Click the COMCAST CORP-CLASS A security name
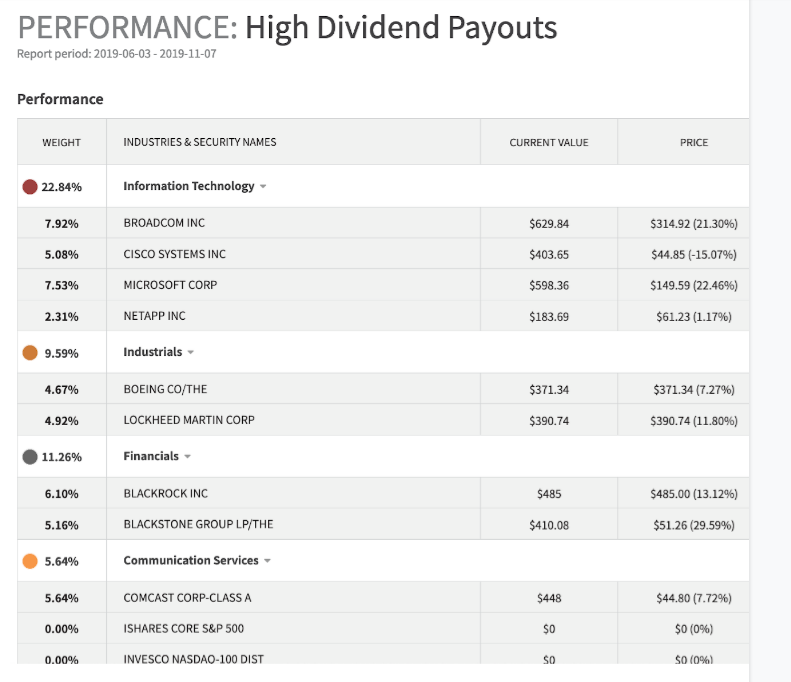Viewport: 791px width, 682px height. [x=187, y=598]
